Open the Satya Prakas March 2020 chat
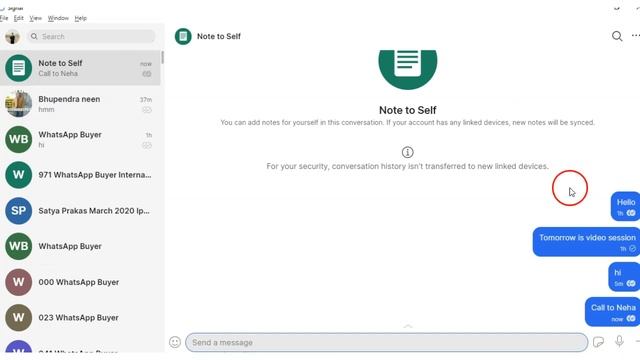Image resolution: width=640 pixels, height=360 pixels. [80, 211]
